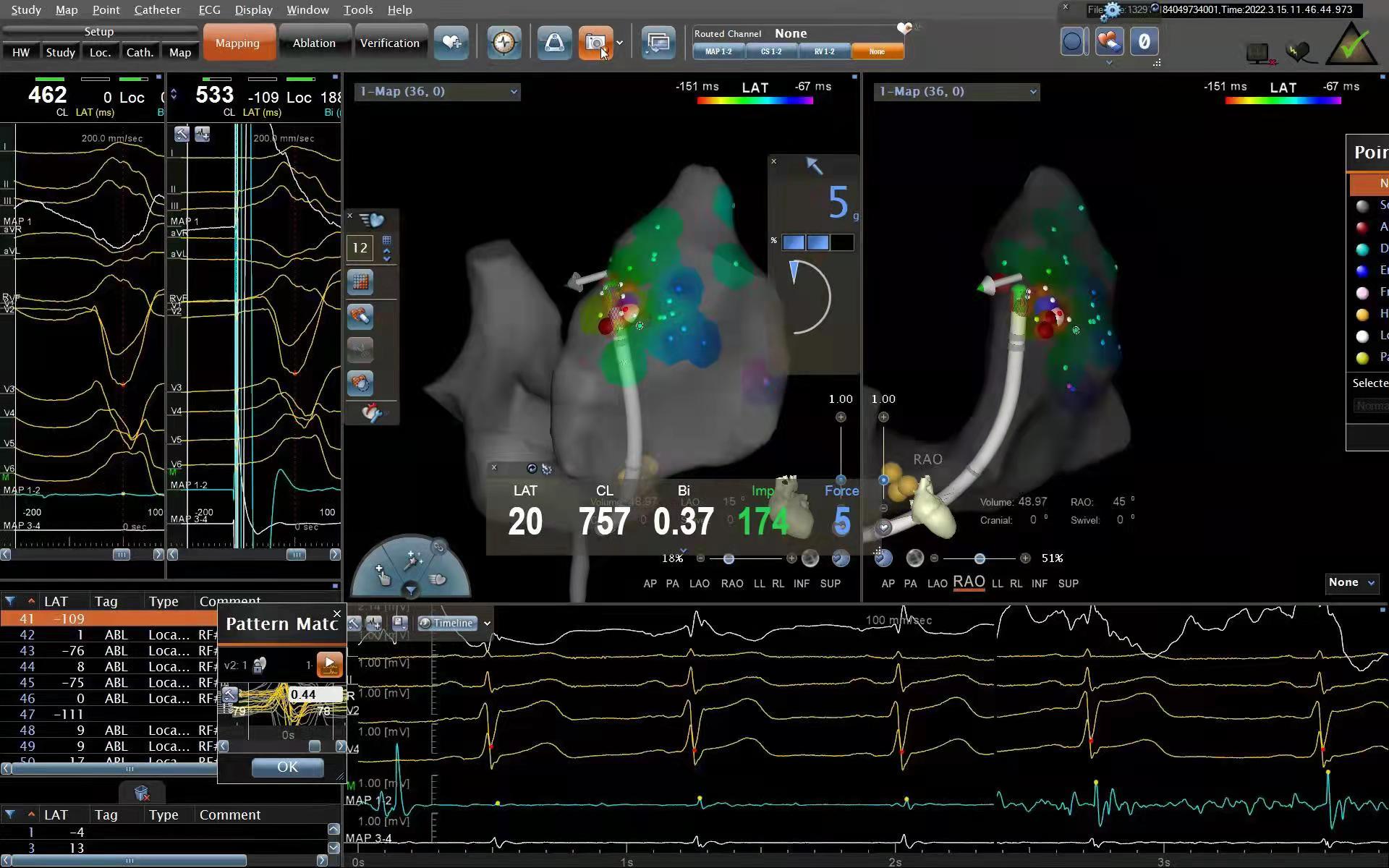This screenshot has width=1389, height=868.
Task: Click the add point hand icon
Action: 382,575
